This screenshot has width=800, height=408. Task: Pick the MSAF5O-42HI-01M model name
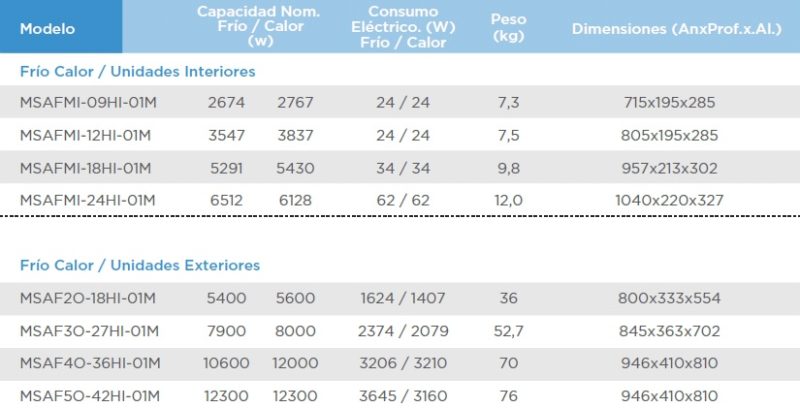89,396
